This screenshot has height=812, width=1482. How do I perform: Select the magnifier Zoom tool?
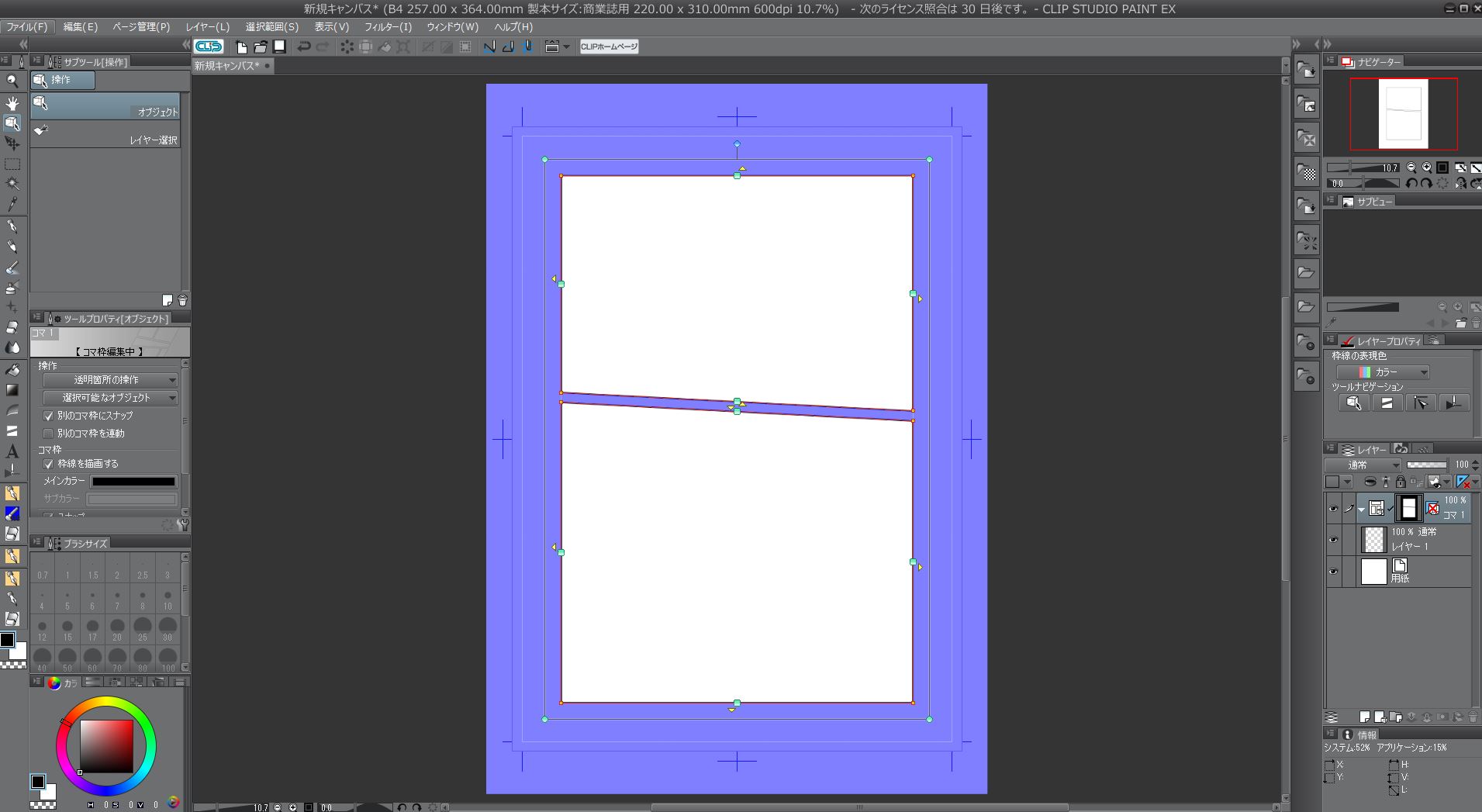coord(12,81)
